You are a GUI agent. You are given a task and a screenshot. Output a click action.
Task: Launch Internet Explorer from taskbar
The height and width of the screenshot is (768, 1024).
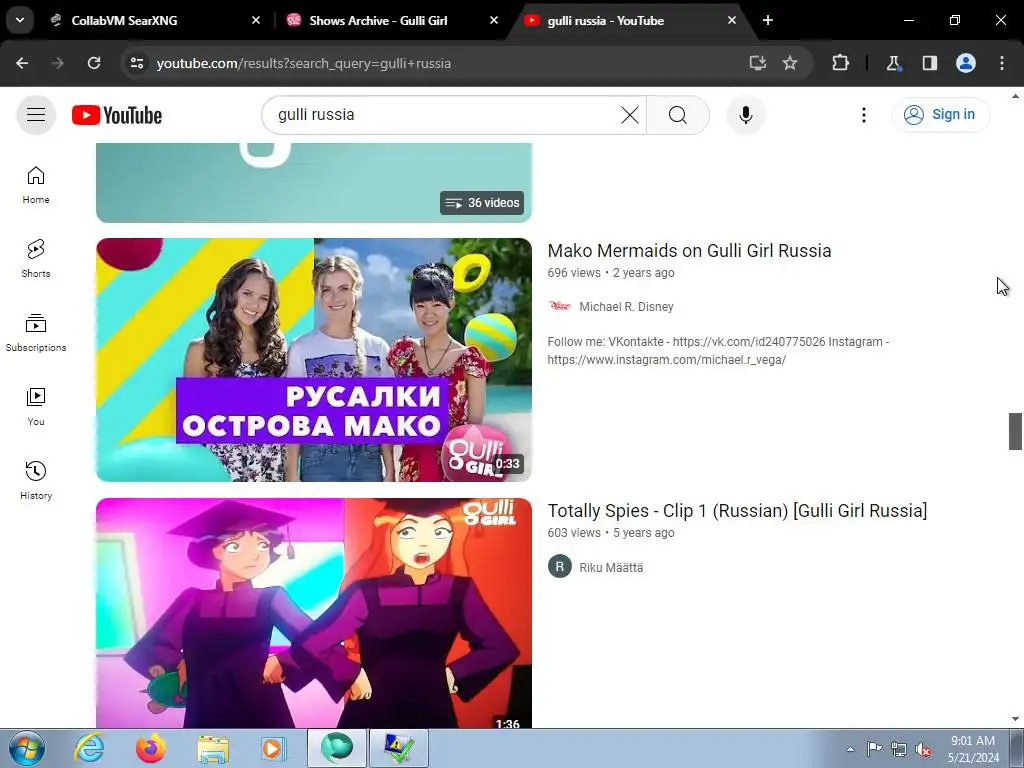[x=89, y=748]
